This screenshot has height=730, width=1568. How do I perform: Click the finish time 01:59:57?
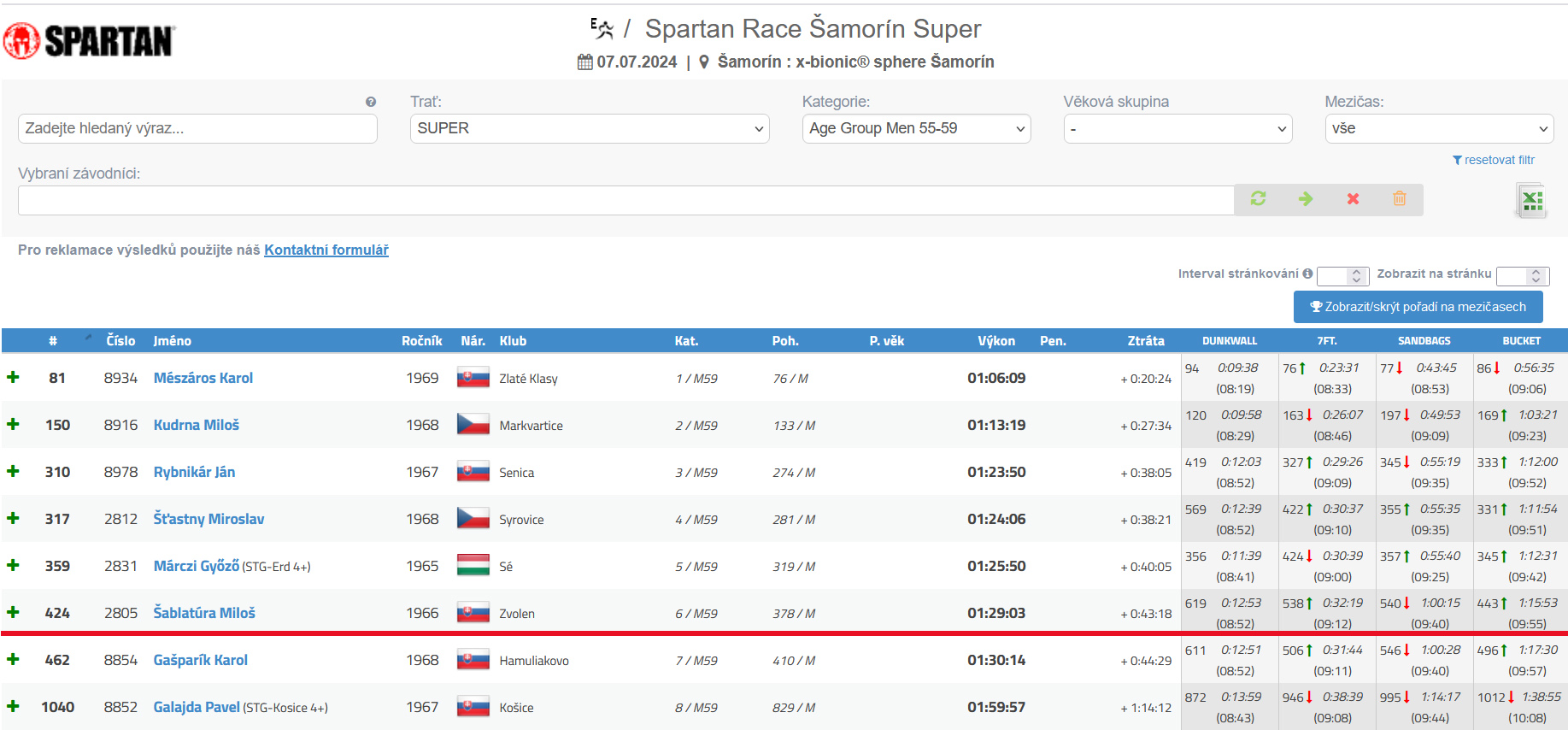coord(996,707)
